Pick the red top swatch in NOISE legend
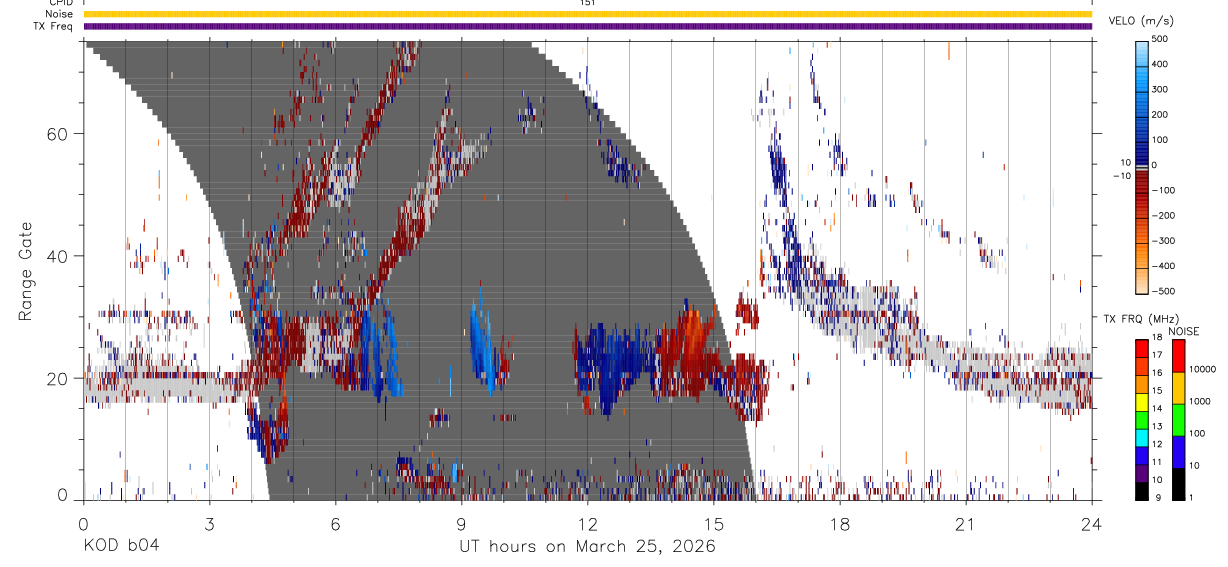This screenshot has width=1228, height=567. click(1177, 355)
